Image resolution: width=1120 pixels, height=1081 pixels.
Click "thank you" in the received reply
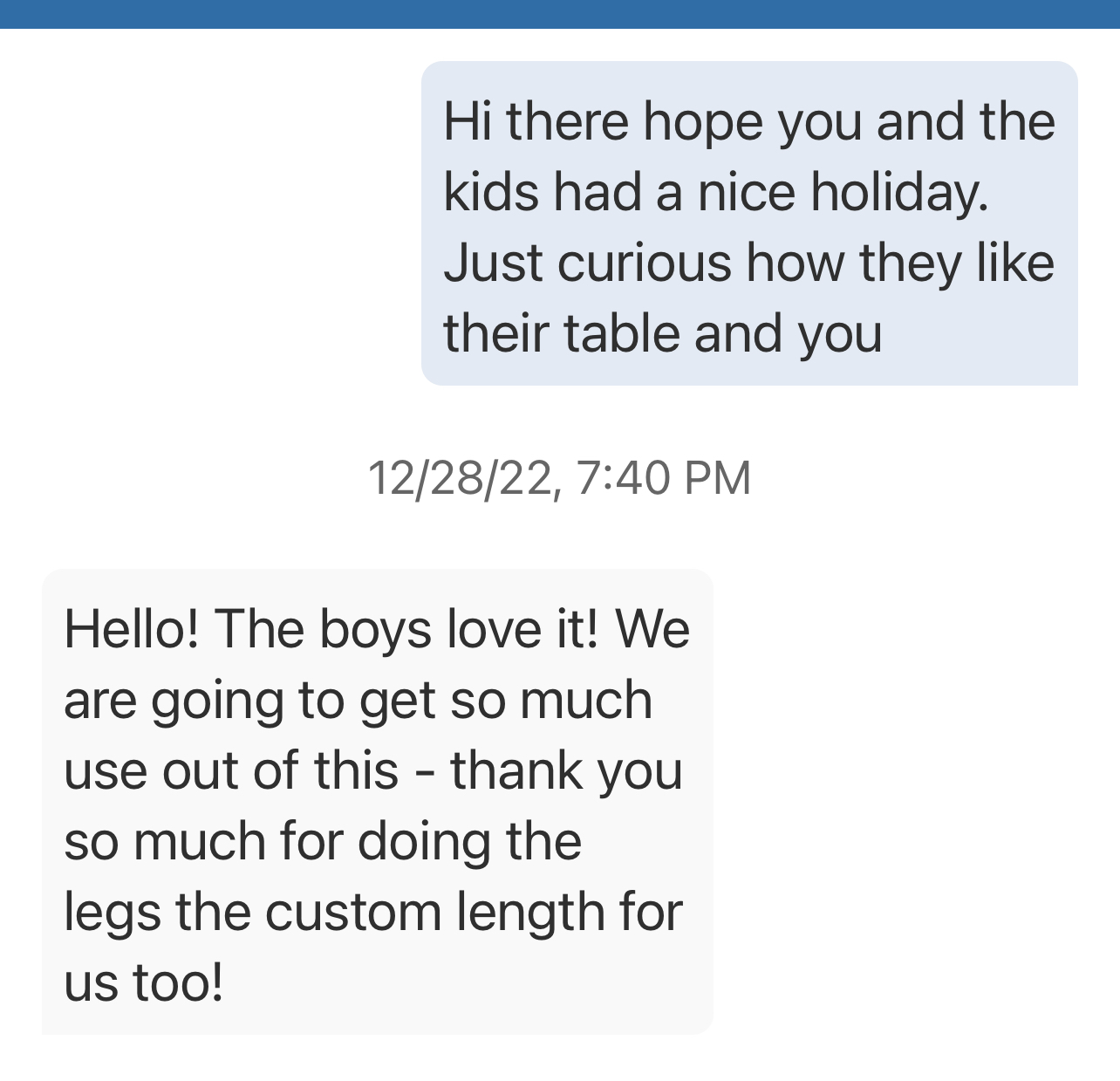click(x=565, y=771)
